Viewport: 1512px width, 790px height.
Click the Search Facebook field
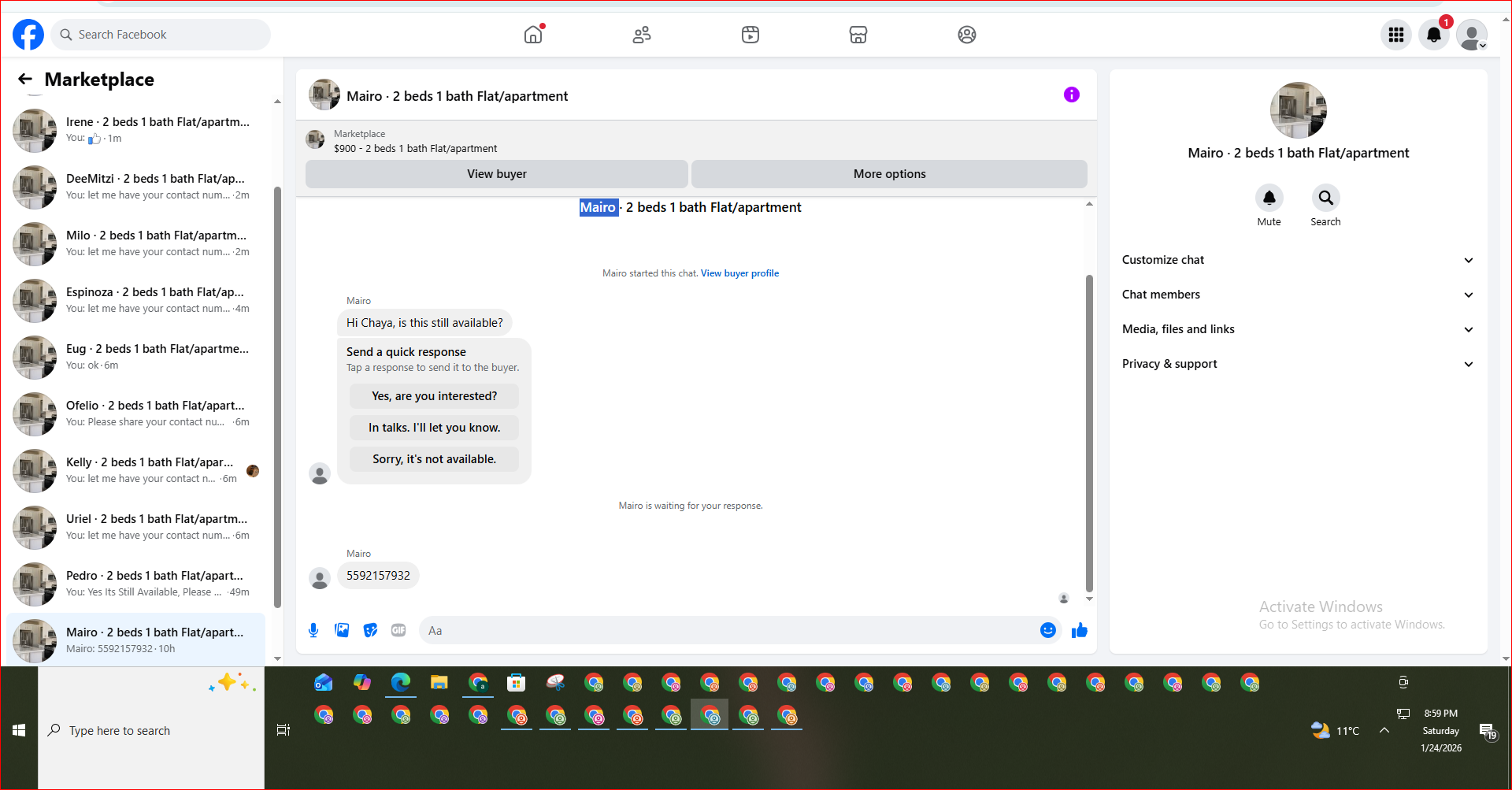[x=161, y=35]
